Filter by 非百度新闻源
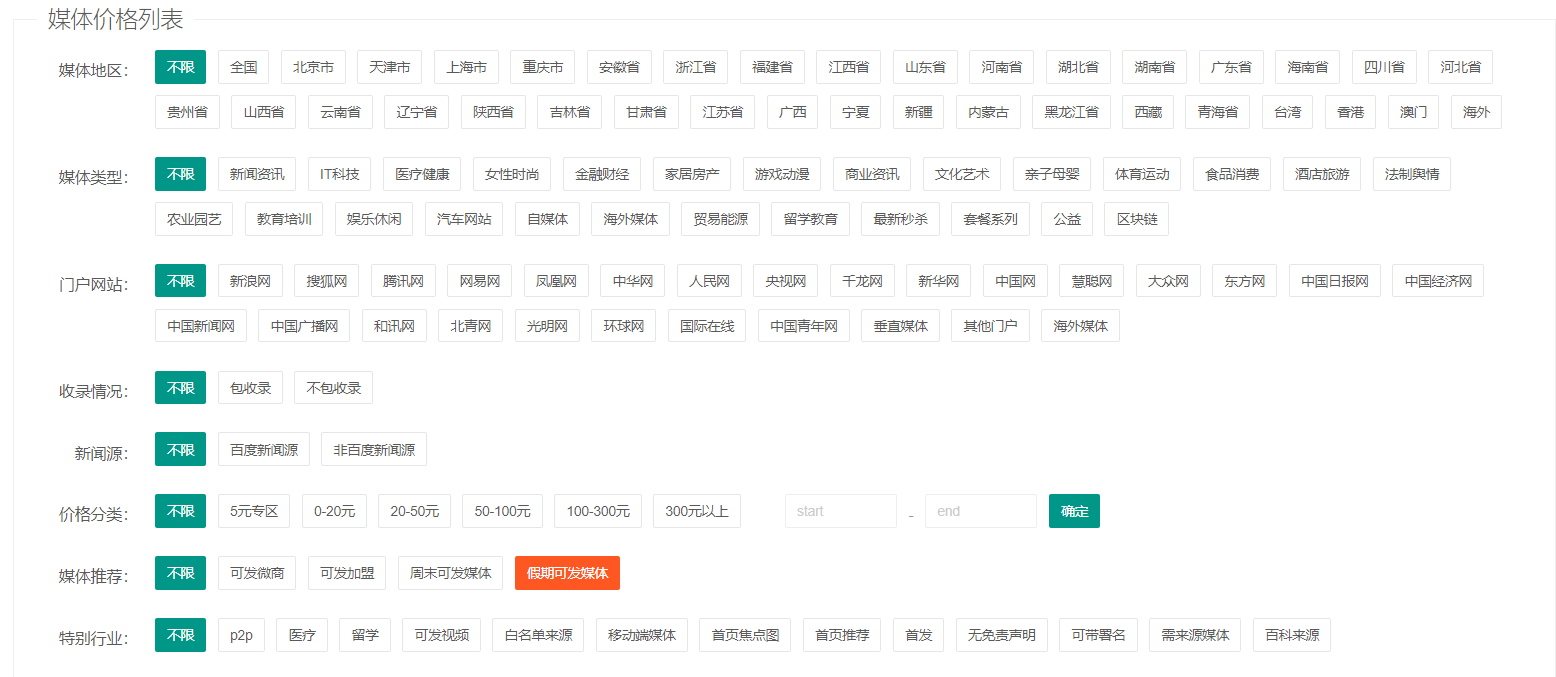Viewport: 1556px width, 677px height. click(x=374, y=450)
